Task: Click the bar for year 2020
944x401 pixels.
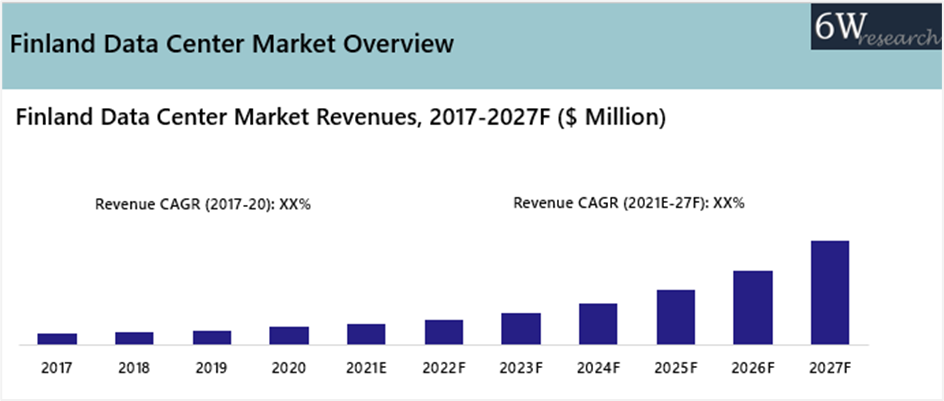Action: coord(289,335)
